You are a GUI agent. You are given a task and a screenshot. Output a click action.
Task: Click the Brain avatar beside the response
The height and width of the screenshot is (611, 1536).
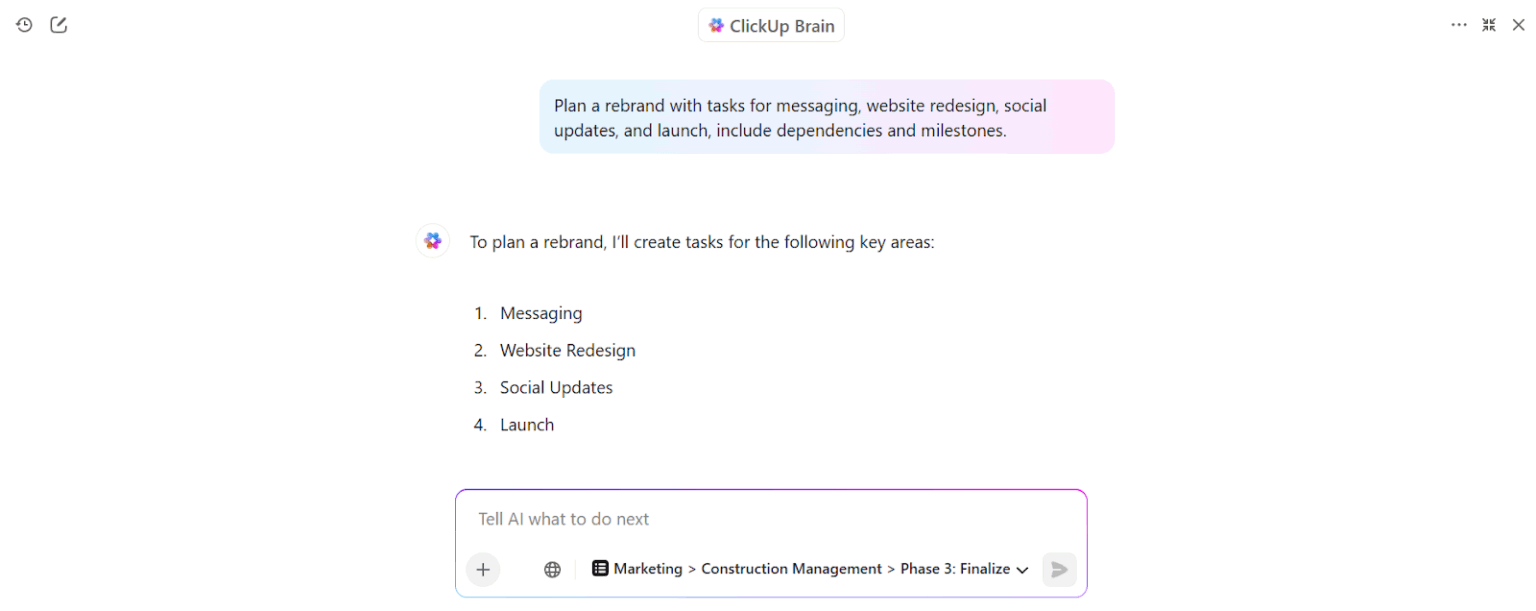pyautogui.click(x=433, y=241)
